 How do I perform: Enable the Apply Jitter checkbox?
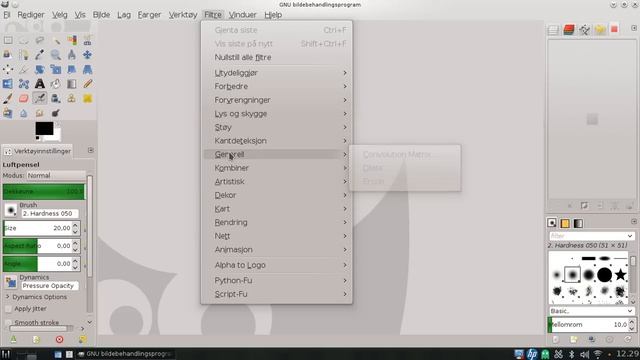(x=8, y=309)
